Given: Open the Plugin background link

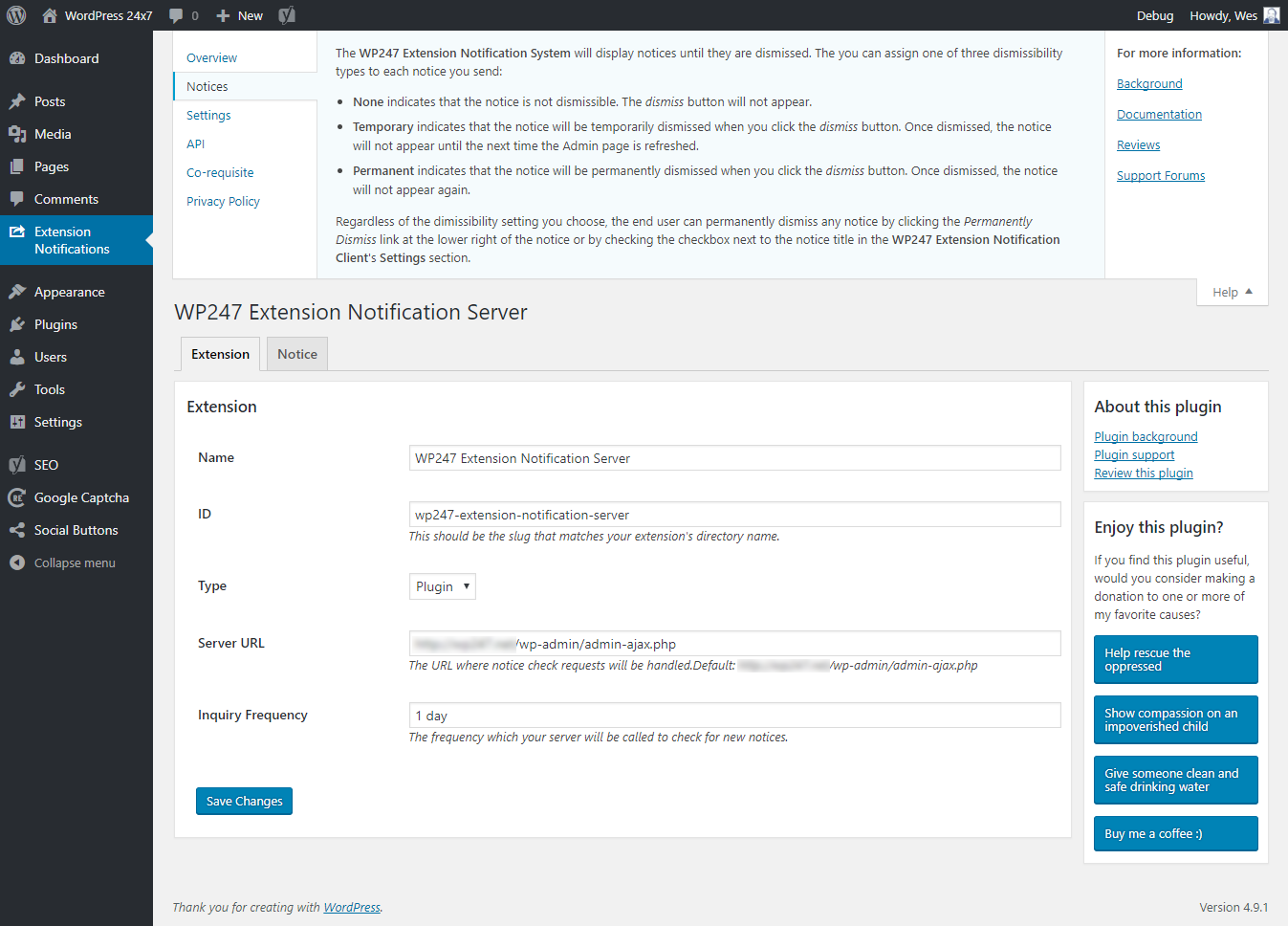Looking at the screenshot, I should [1146, 436].
